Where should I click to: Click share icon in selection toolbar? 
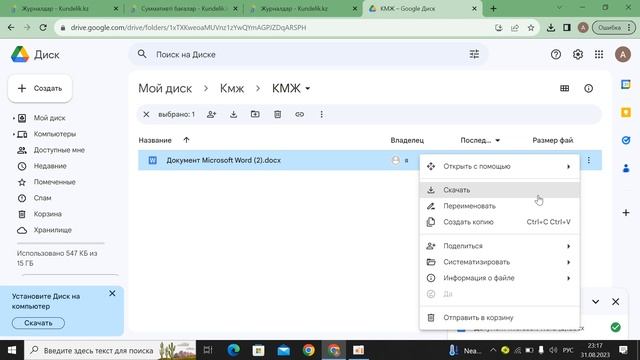(x=211, y=114)
